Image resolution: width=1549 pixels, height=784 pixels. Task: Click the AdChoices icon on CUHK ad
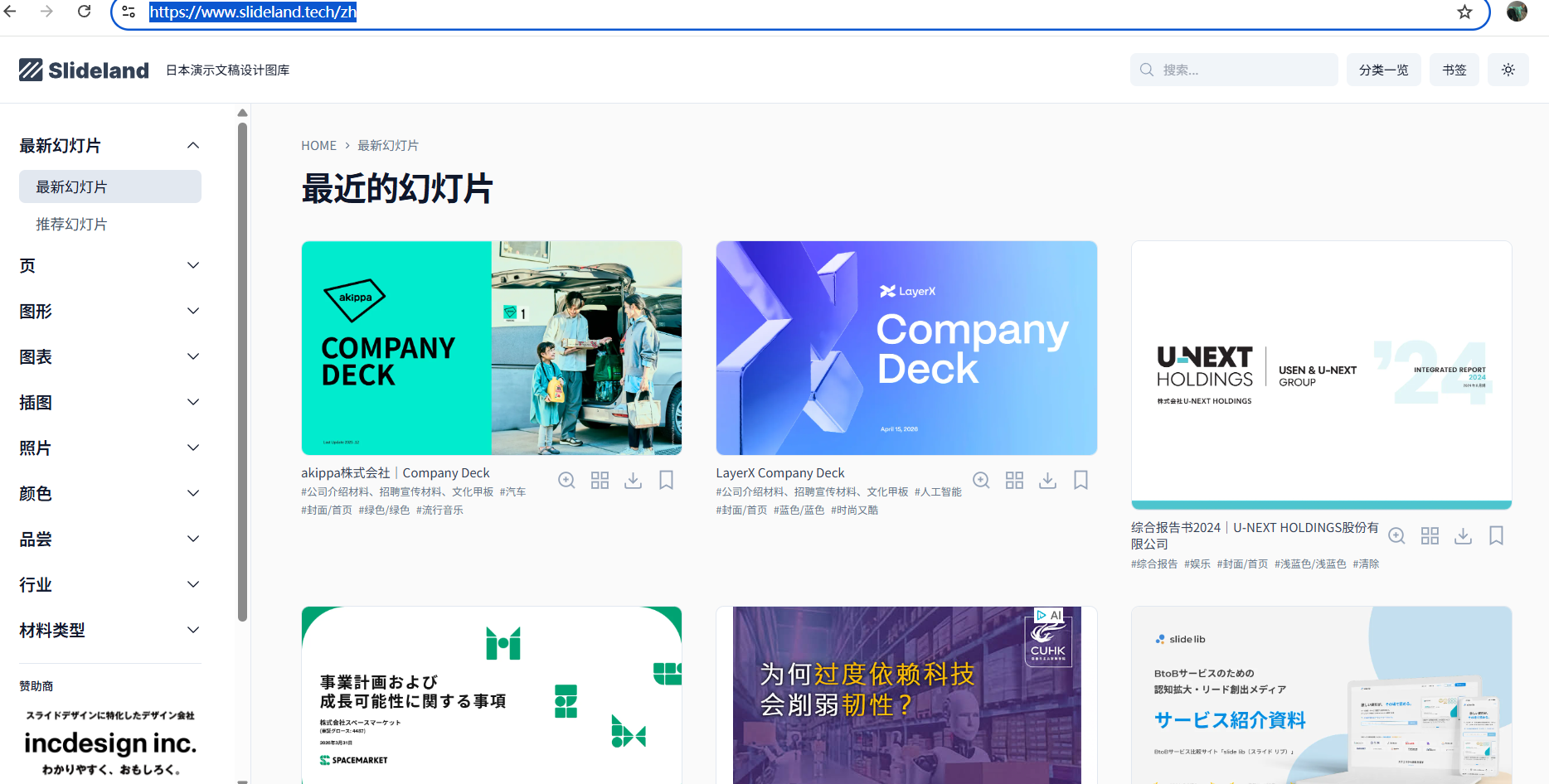tap(1041, 615)
